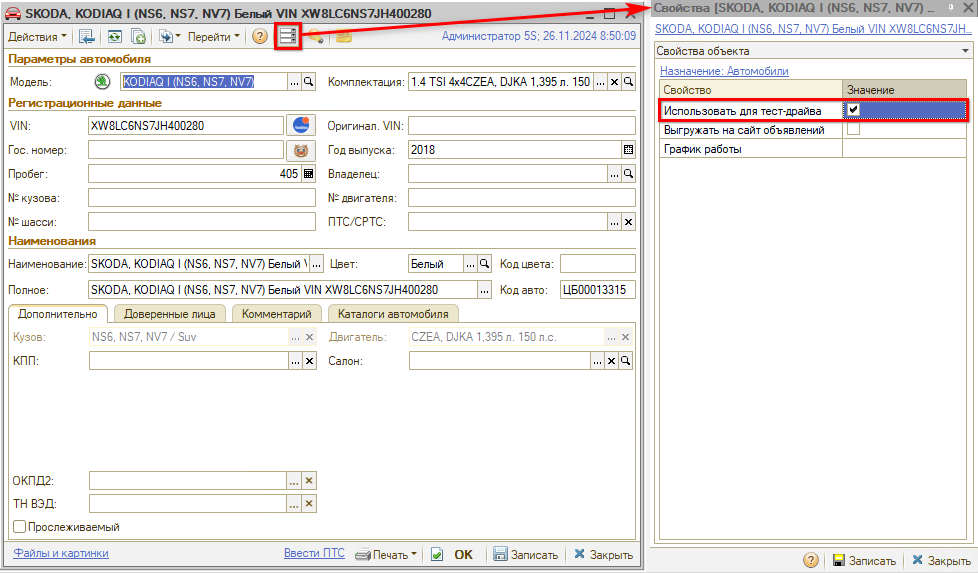978x573 pixels.
Task: Click the № двигателя input field
Action: click(521, 198)
